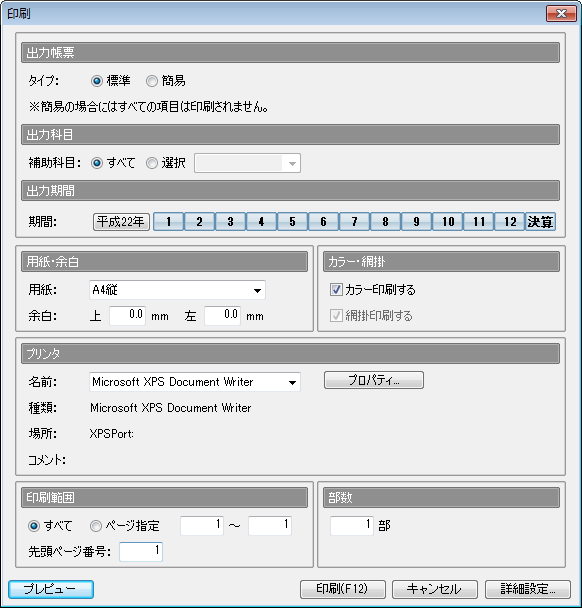Click the 平成22年 period button
The height and width of the screenshot is (608, 582).
[121, 222]
